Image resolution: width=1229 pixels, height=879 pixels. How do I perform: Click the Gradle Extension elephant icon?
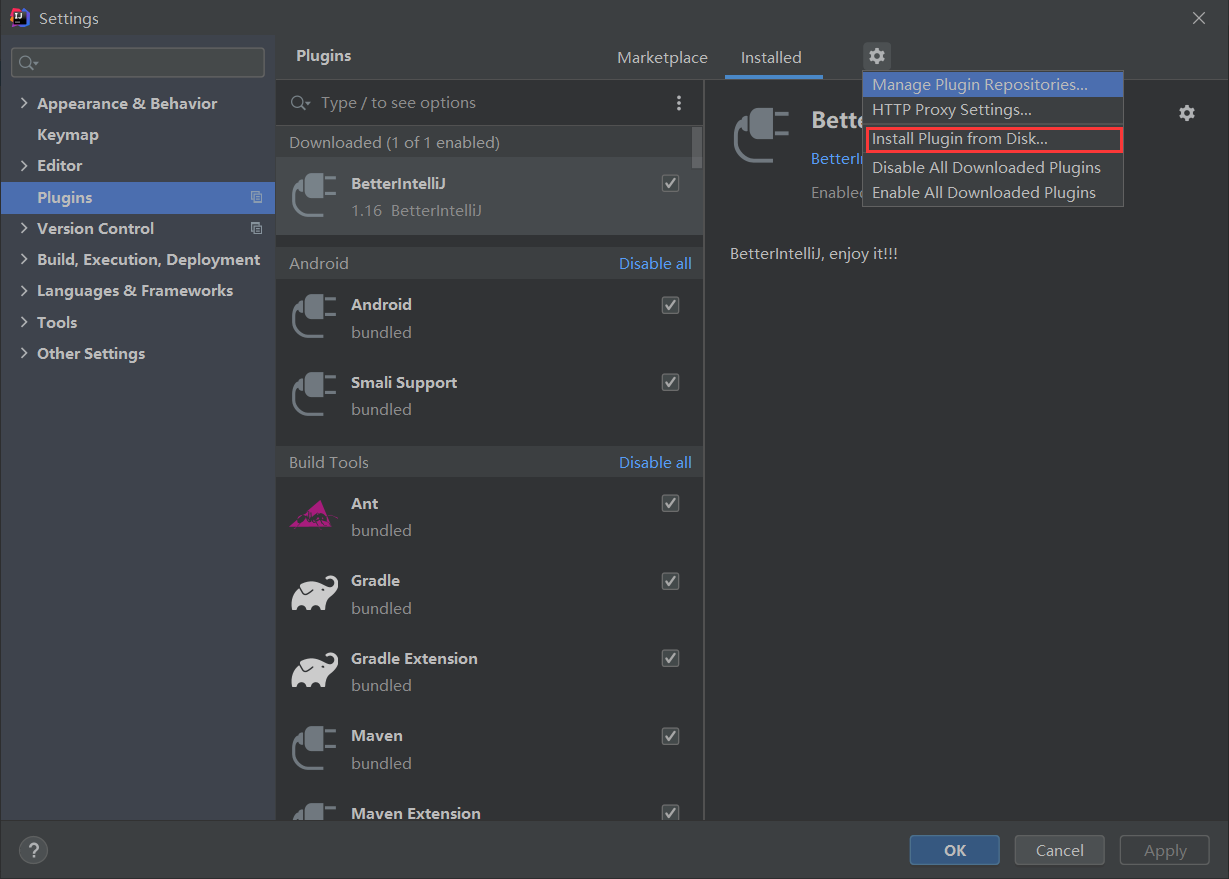[x=313, y=671]
